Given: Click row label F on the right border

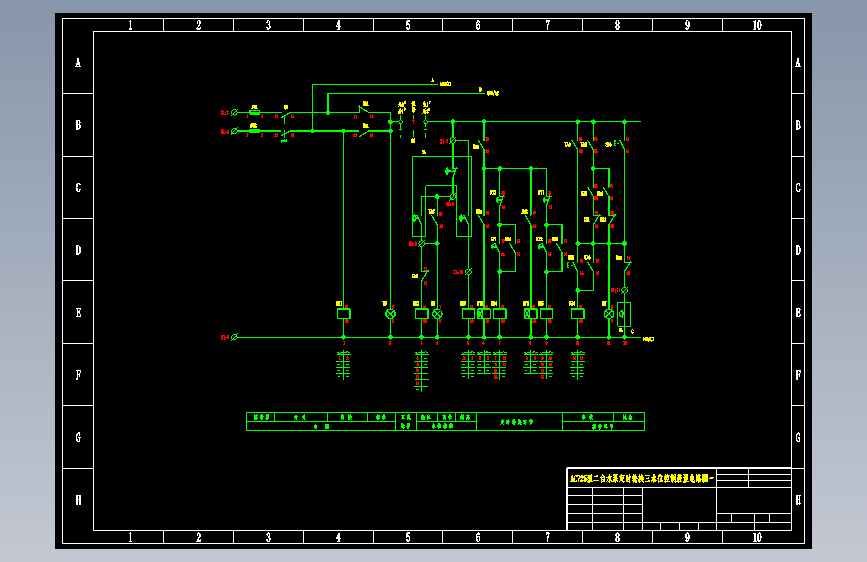Looking at the screenshot, I should (798, 375).
